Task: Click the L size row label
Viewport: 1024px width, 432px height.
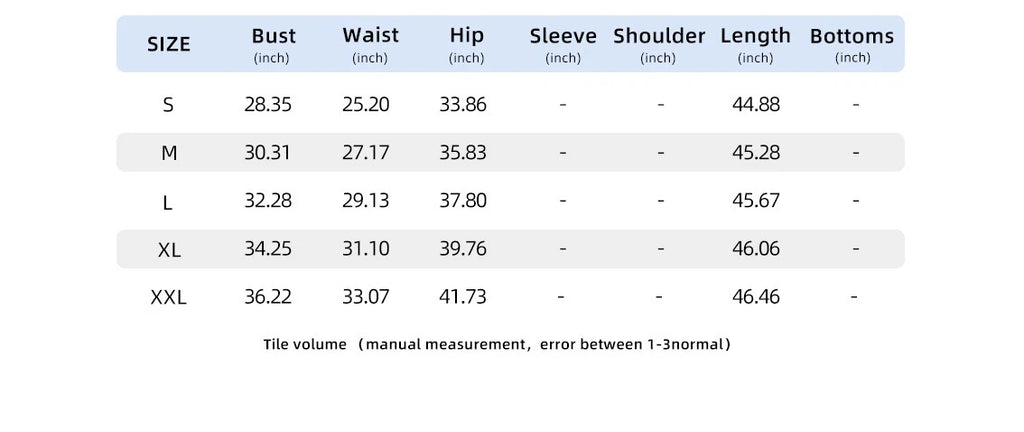Action: [168, 202]
